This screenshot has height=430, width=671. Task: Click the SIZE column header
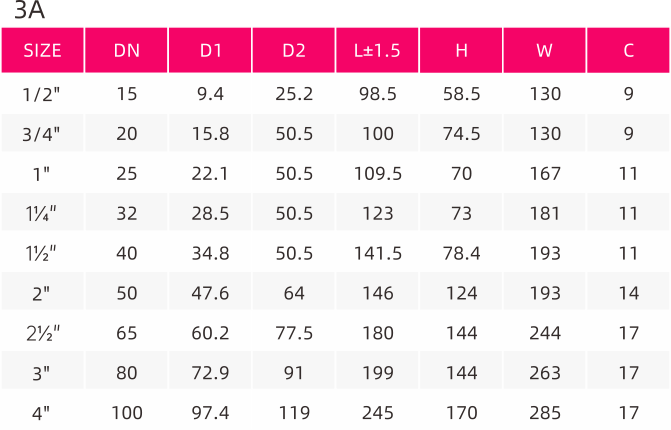[42, 50]
